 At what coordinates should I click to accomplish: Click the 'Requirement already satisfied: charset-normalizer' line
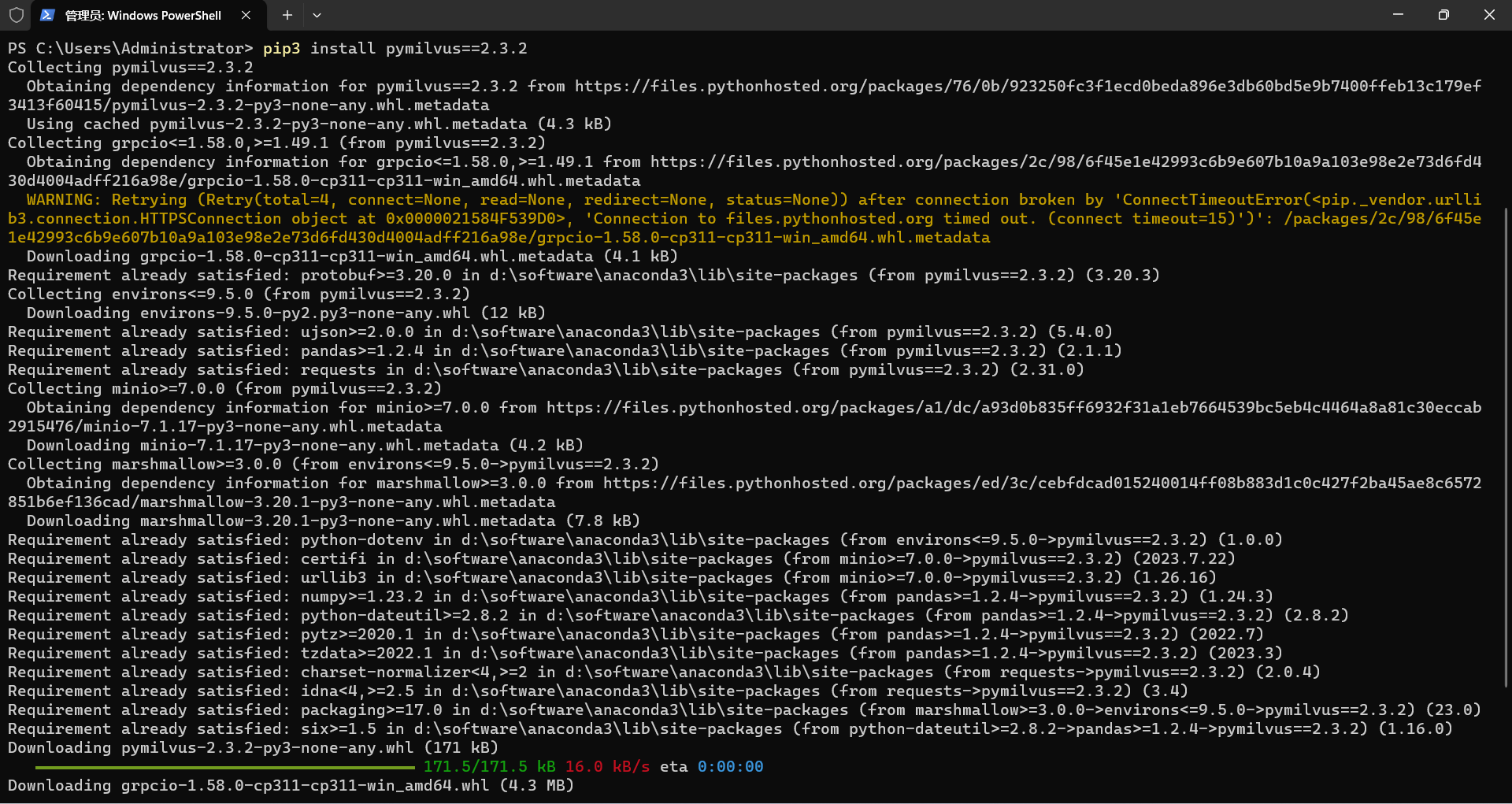(664, 672)
